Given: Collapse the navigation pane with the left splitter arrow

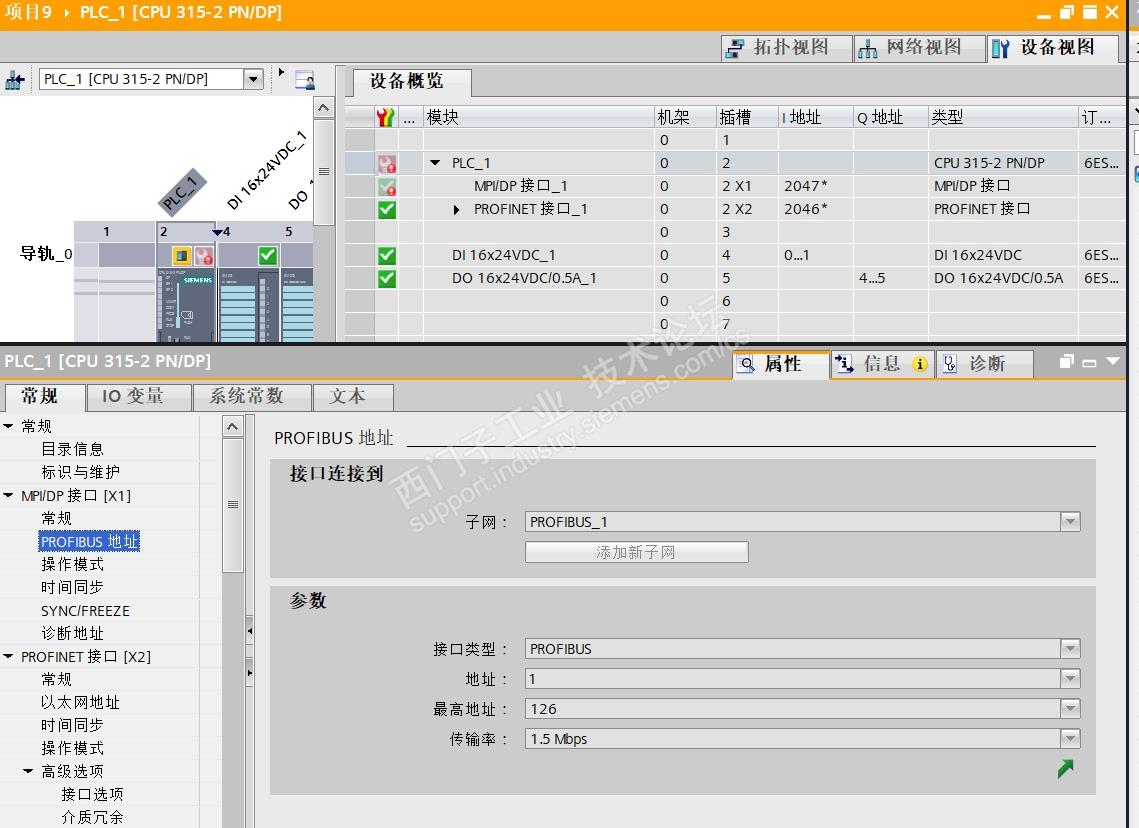Looking at the screenshot, I should click(250, 631).
